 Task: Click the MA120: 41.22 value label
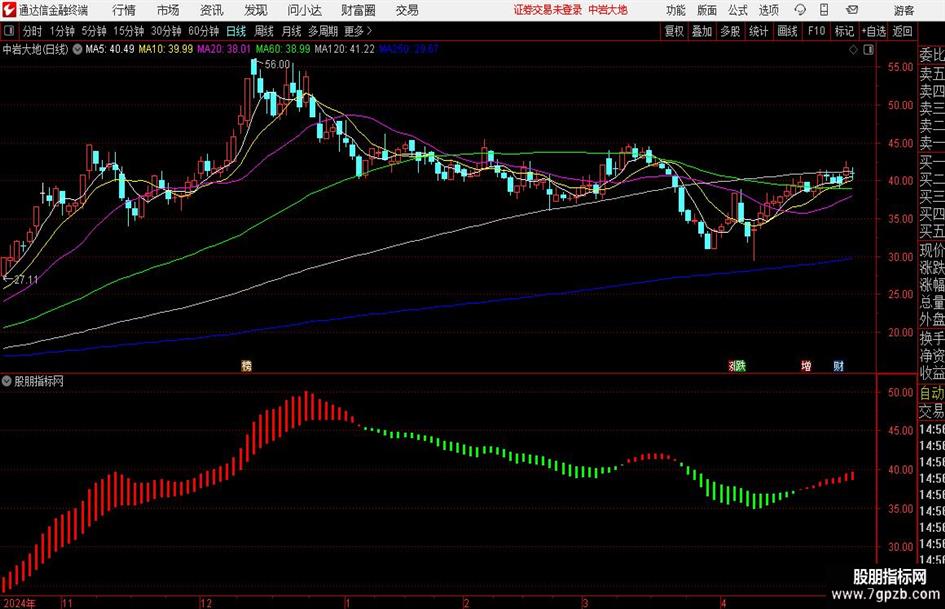[344, 49]
